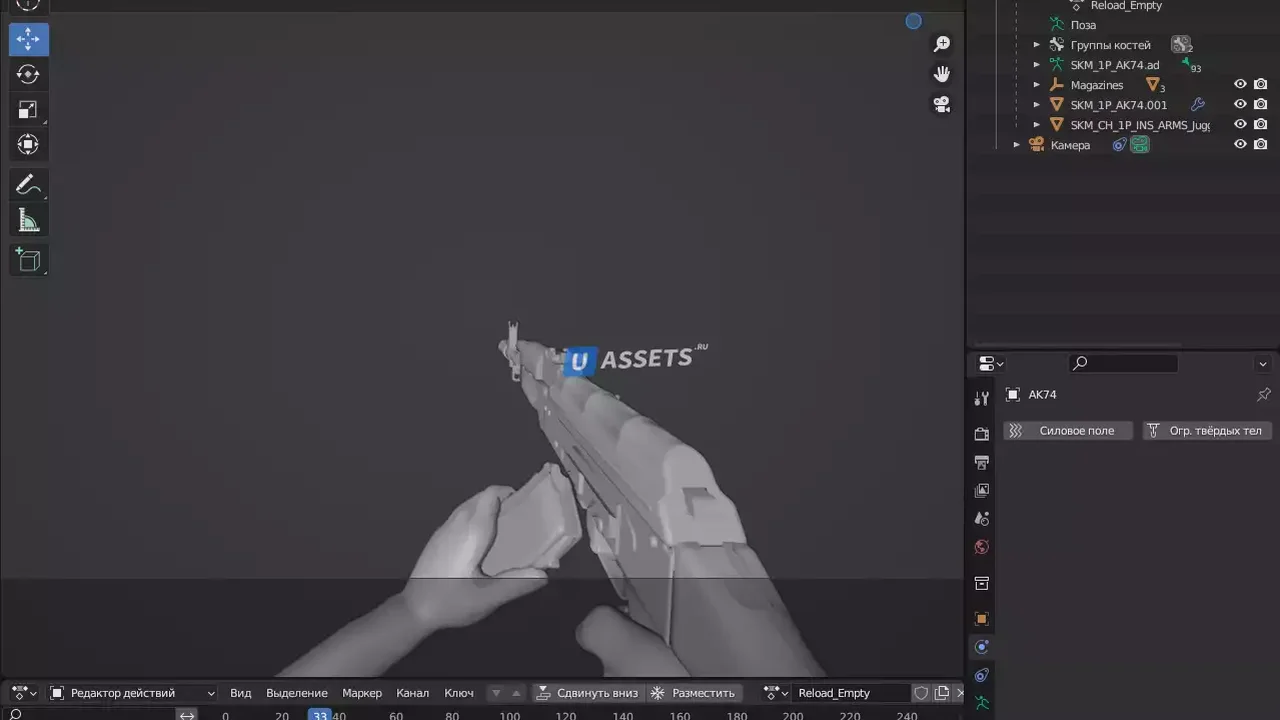
Task: Click the properties panel search field
Action: 1123,363
